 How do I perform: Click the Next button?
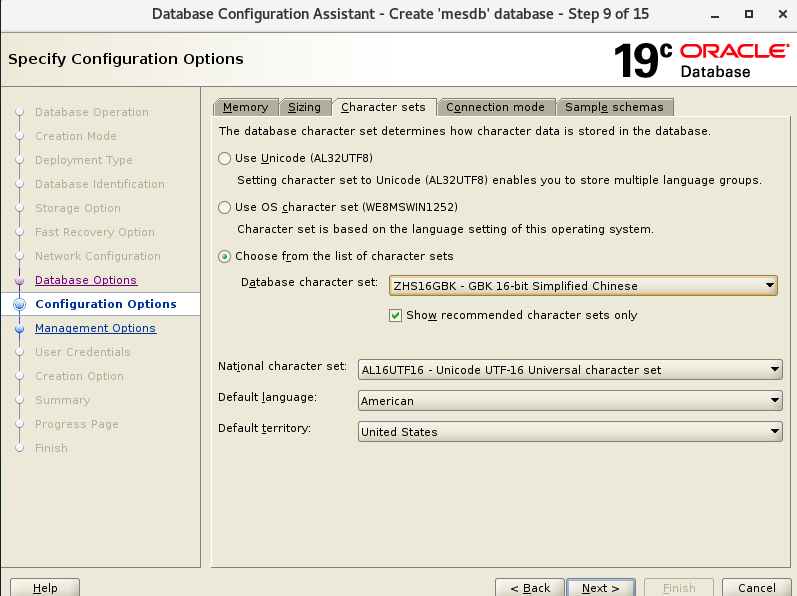pyautogui.click(x=600, y=588)
